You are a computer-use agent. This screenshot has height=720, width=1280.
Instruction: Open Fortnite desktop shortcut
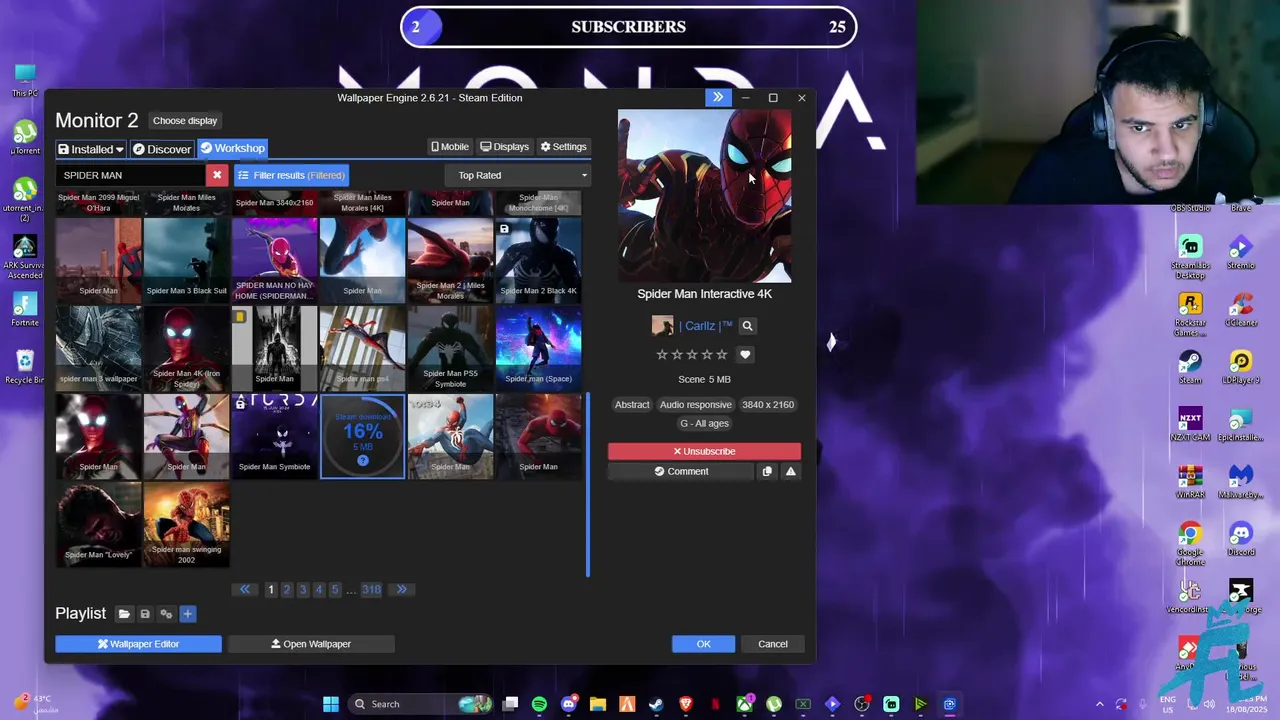[25, 309]
